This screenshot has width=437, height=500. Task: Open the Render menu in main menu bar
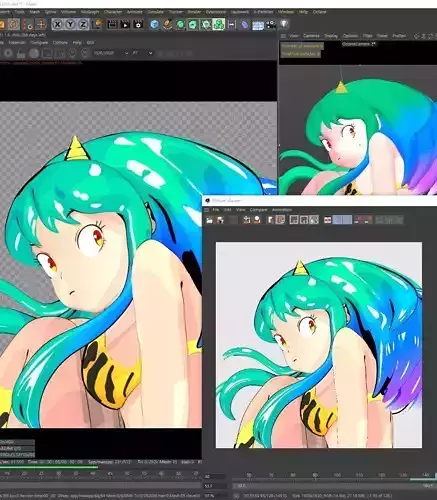(194, 12)
